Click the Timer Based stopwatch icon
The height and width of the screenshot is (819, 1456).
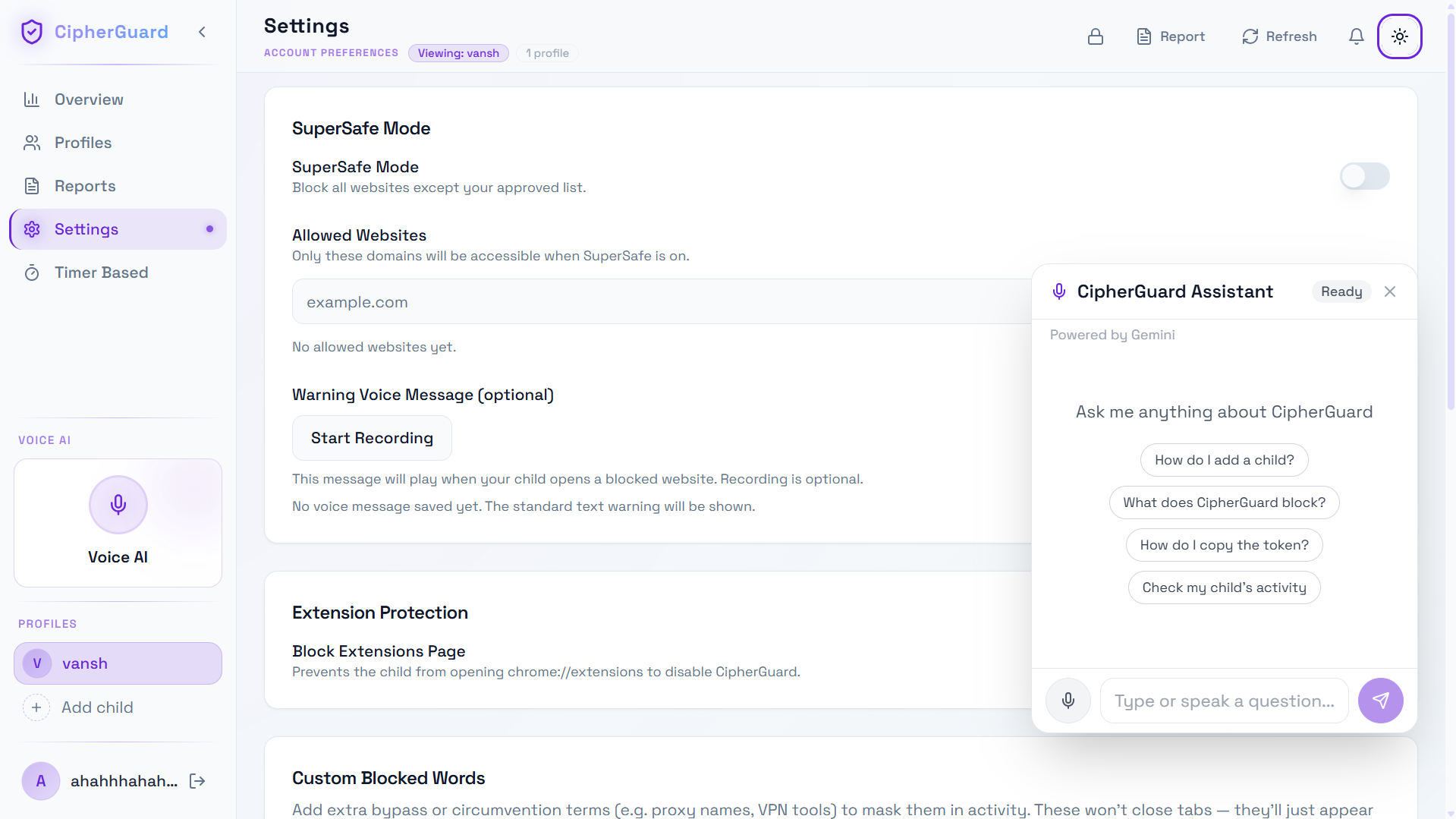pos(32,272)
